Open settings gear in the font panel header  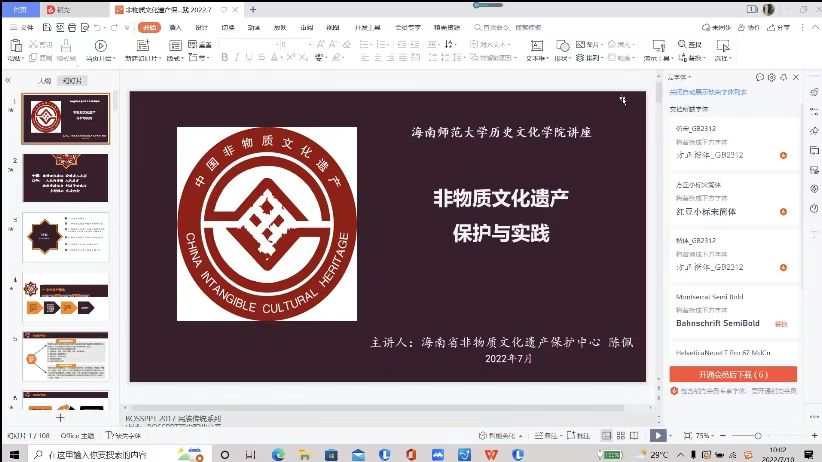click(x=771, y=77)
